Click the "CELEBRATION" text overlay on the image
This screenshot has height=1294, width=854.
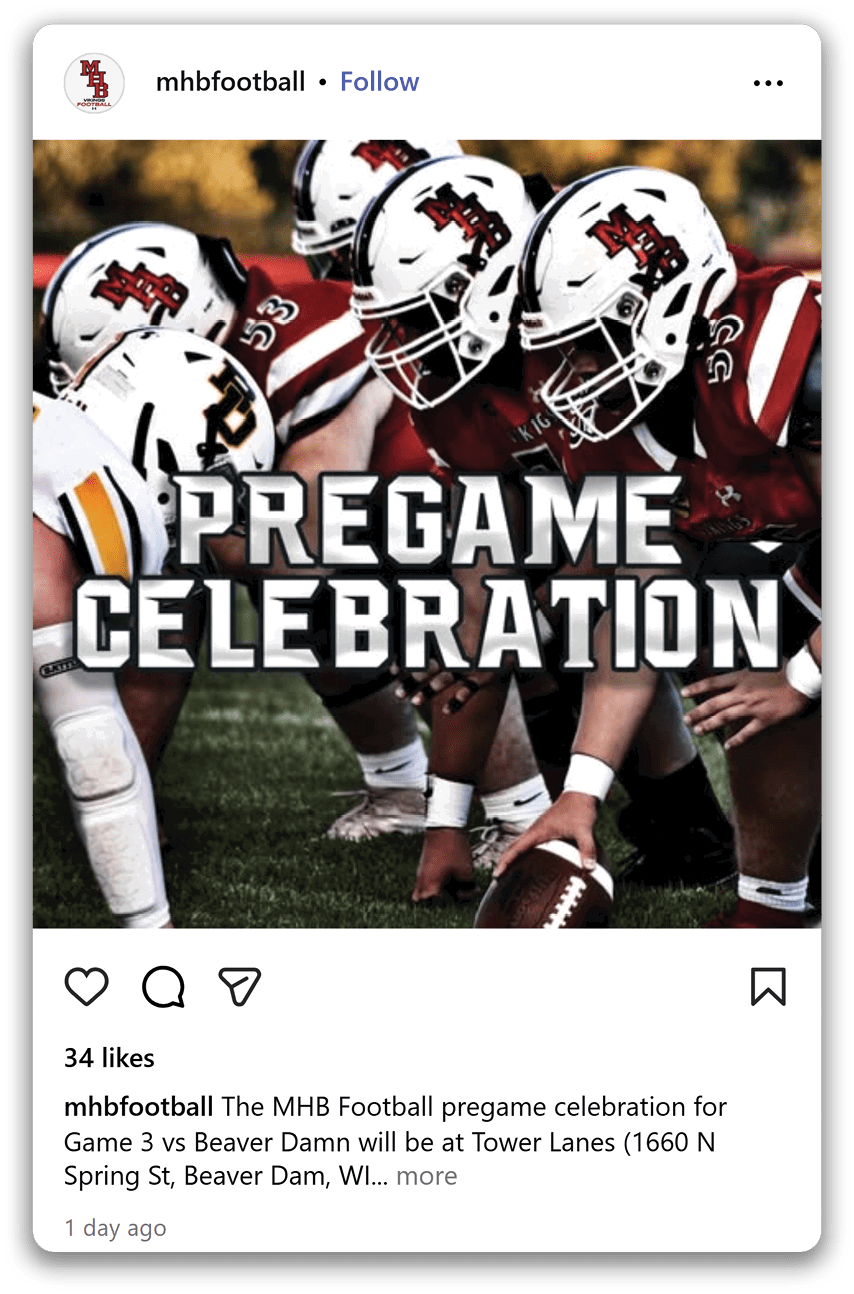[427, 622]
